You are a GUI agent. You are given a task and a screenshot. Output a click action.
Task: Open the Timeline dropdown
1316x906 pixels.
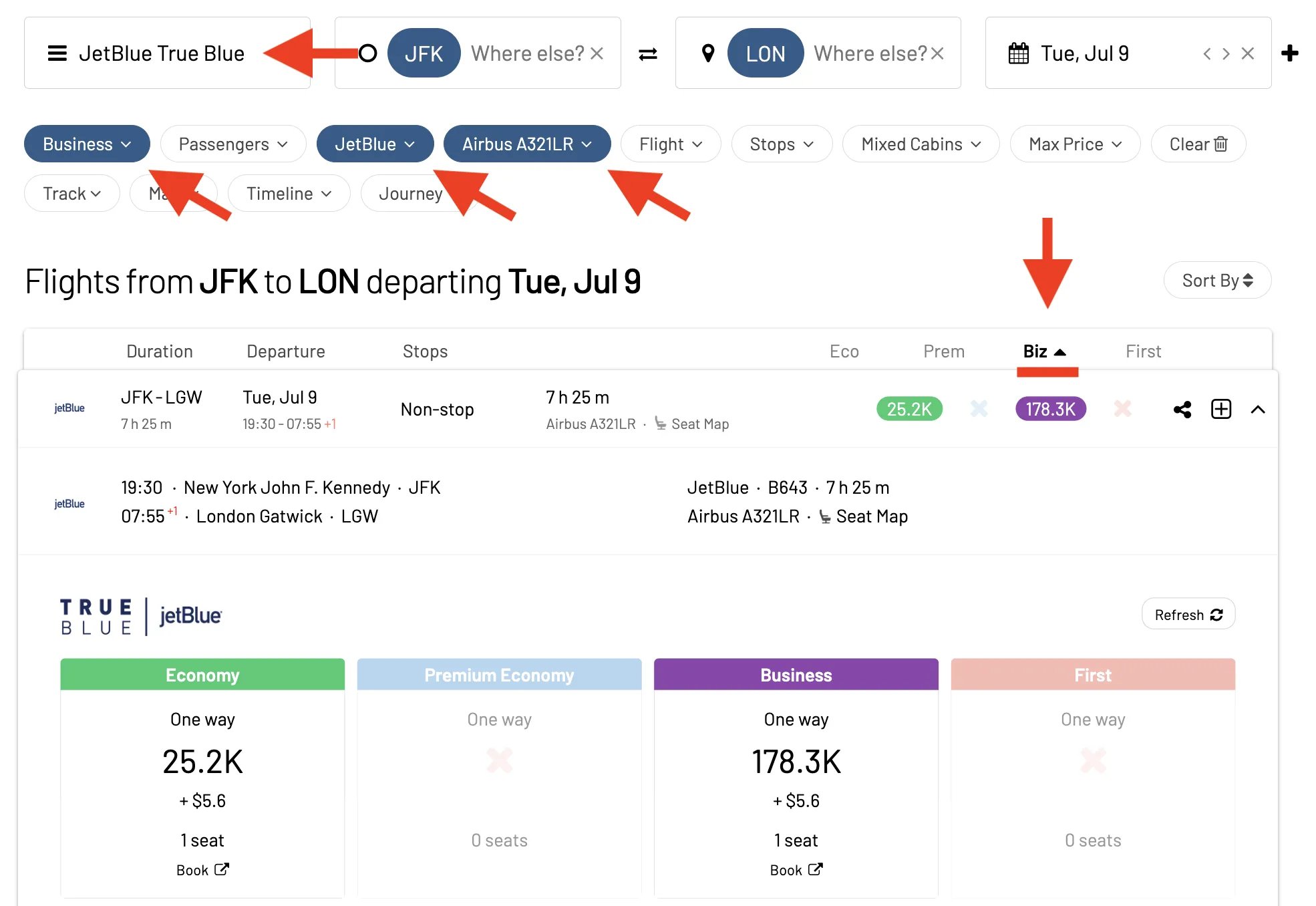(289, 193)
